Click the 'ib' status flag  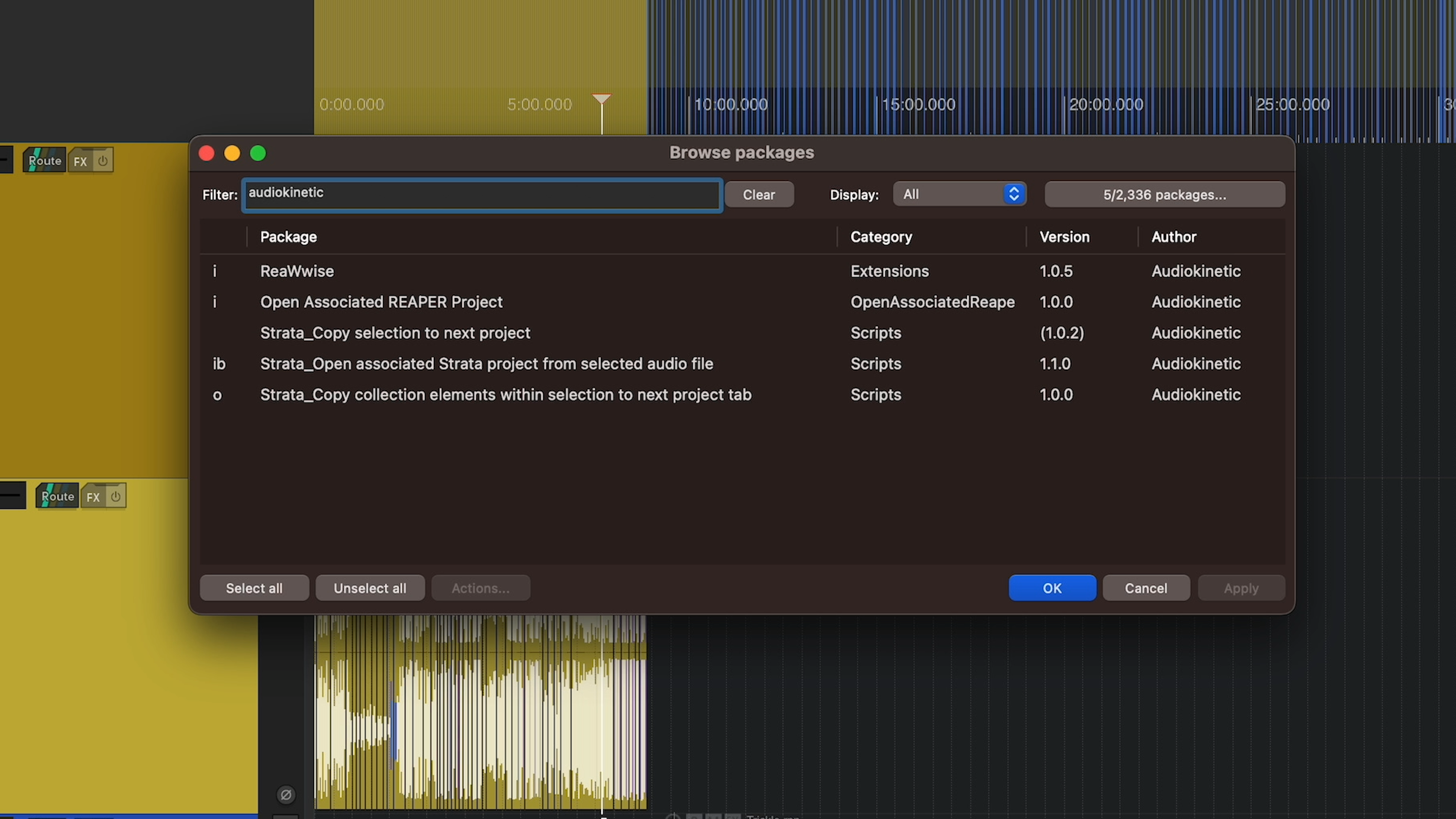[219, 364]
